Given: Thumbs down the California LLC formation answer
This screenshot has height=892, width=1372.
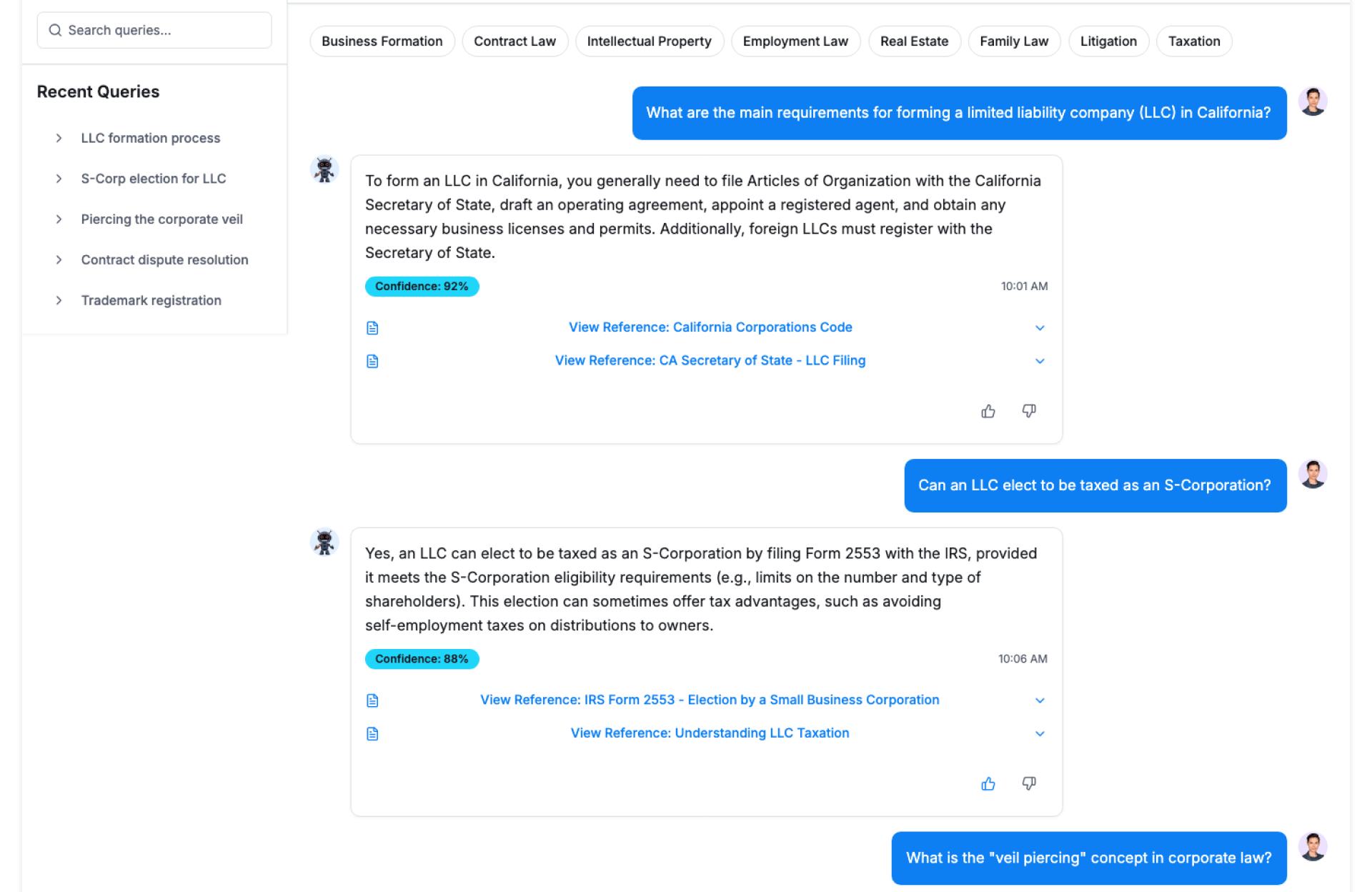Looking at the screenshot, I should (1028, 411).
